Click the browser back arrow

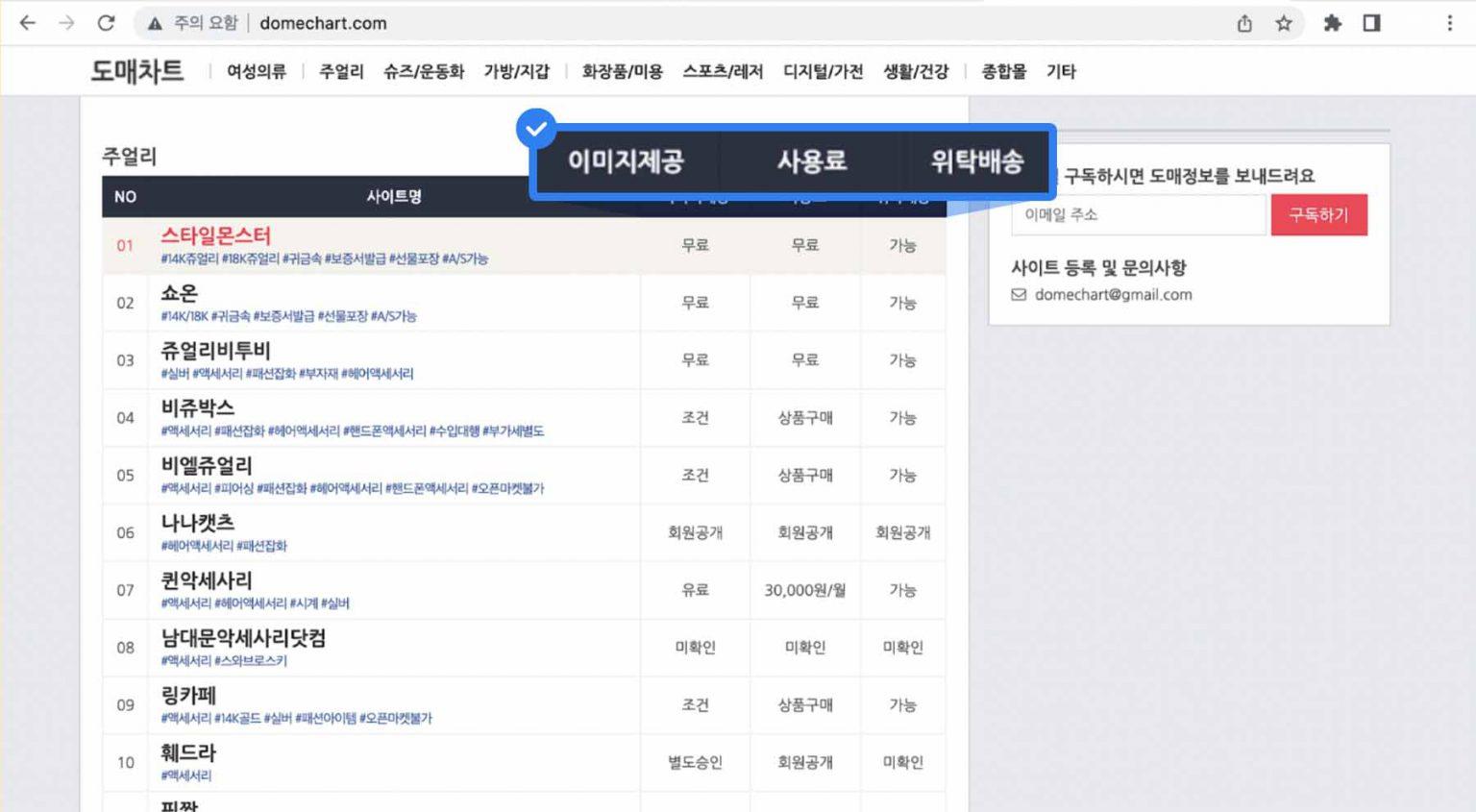[27, 23]
